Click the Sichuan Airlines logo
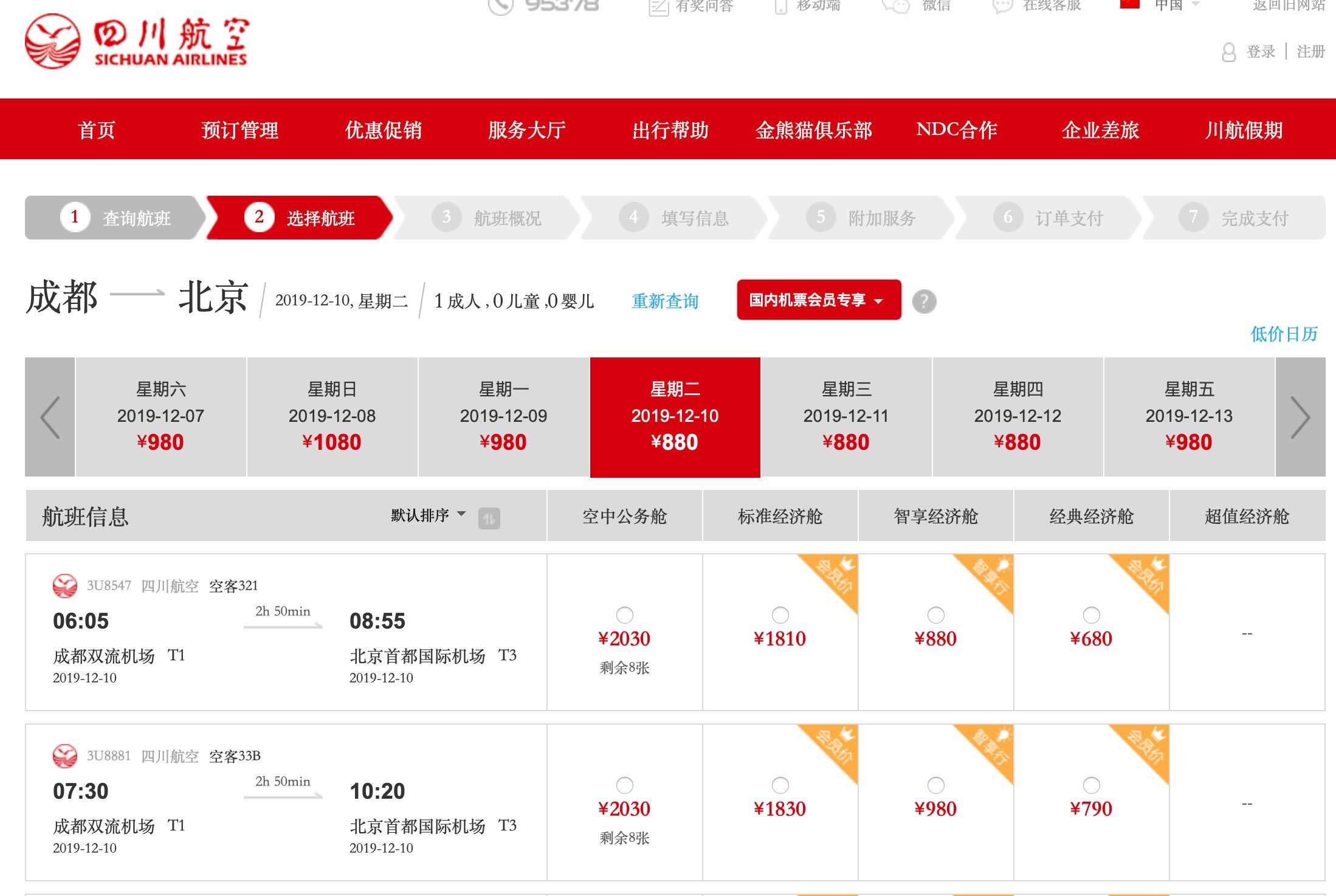 (x=137, y=41)
